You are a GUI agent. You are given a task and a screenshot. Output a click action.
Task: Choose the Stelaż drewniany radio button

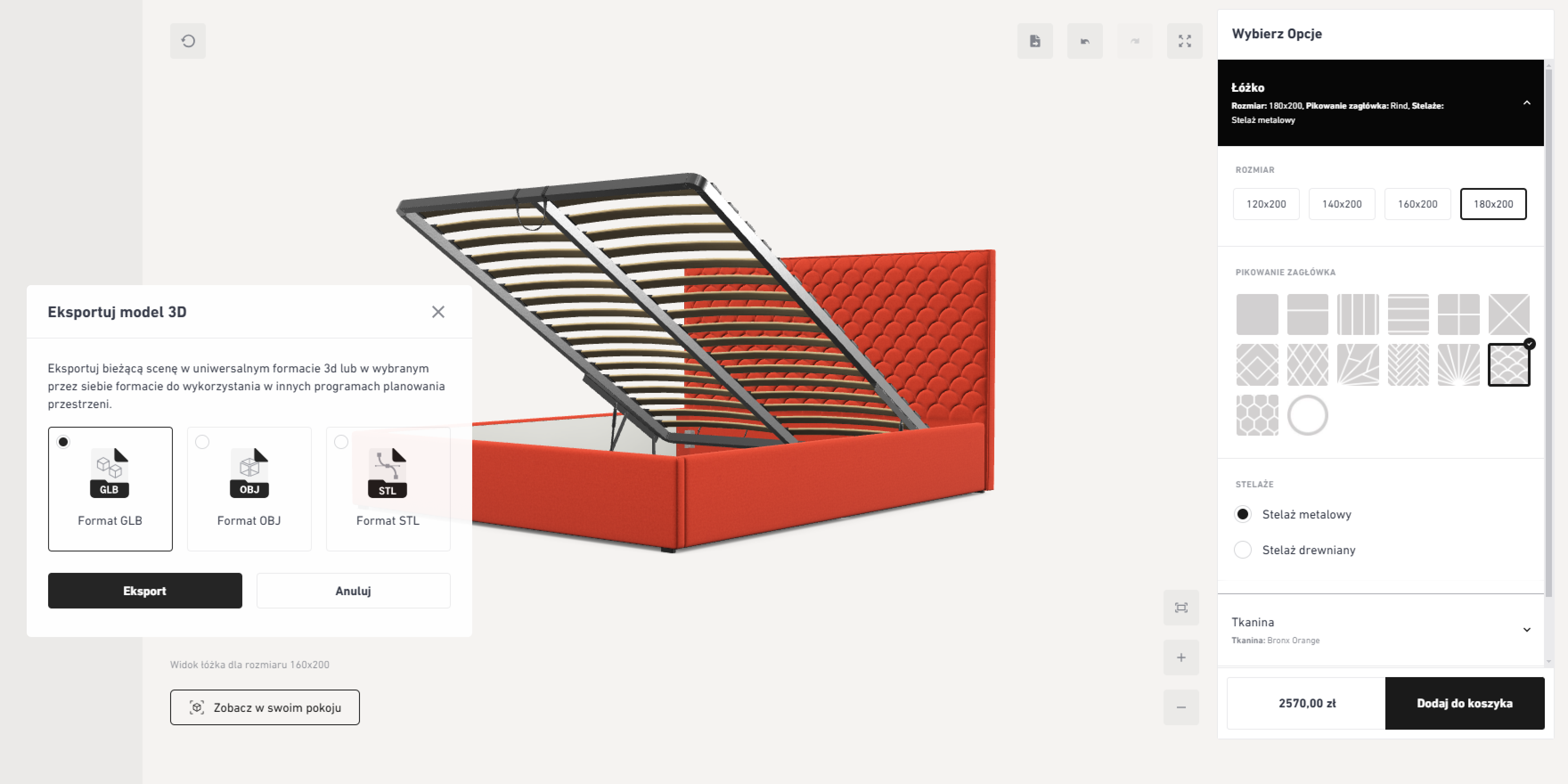click(1242, 550)
